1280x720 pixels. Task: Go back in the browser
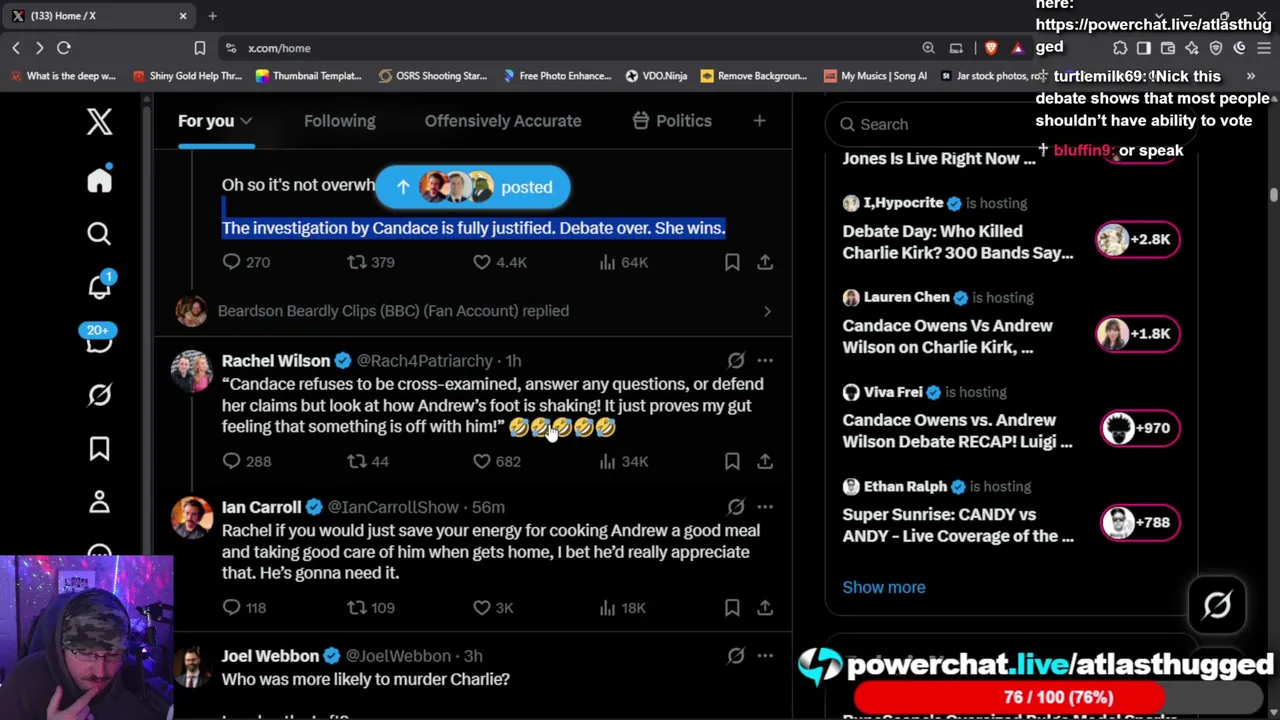click(x=16, y=48)
